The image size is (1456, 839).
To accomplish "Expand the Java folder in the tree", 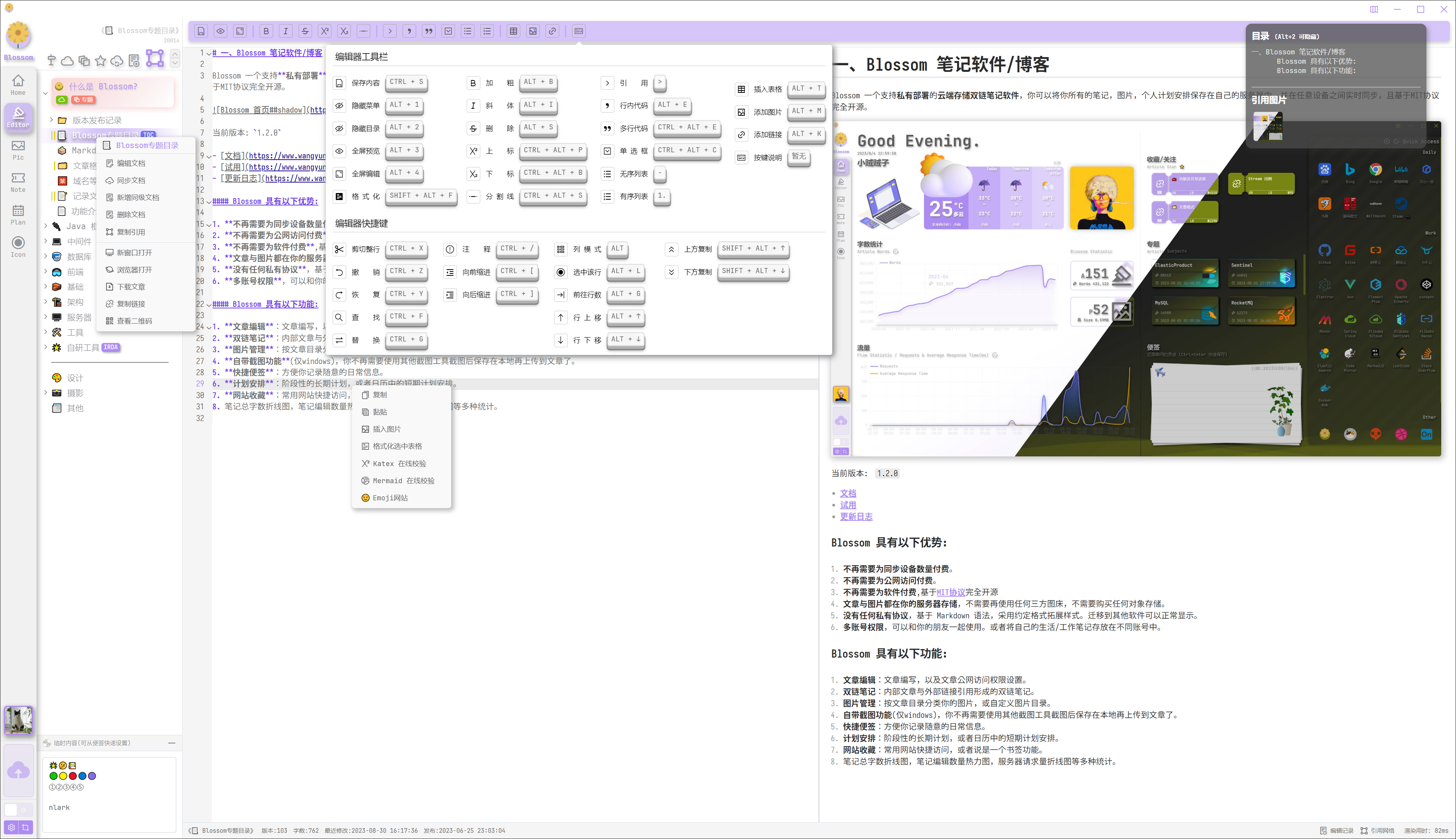I will click(45, 226).
